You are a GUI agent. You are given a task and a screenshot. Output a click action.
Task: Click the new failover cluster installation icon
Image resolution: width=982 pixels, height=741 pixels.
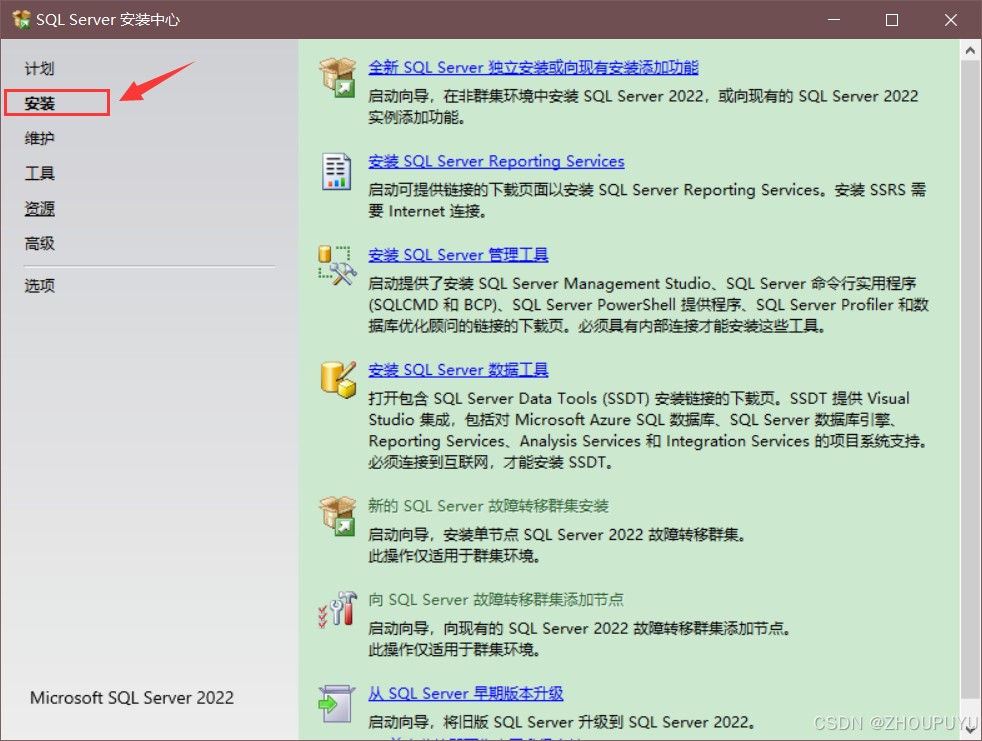[x=337, y=515]
